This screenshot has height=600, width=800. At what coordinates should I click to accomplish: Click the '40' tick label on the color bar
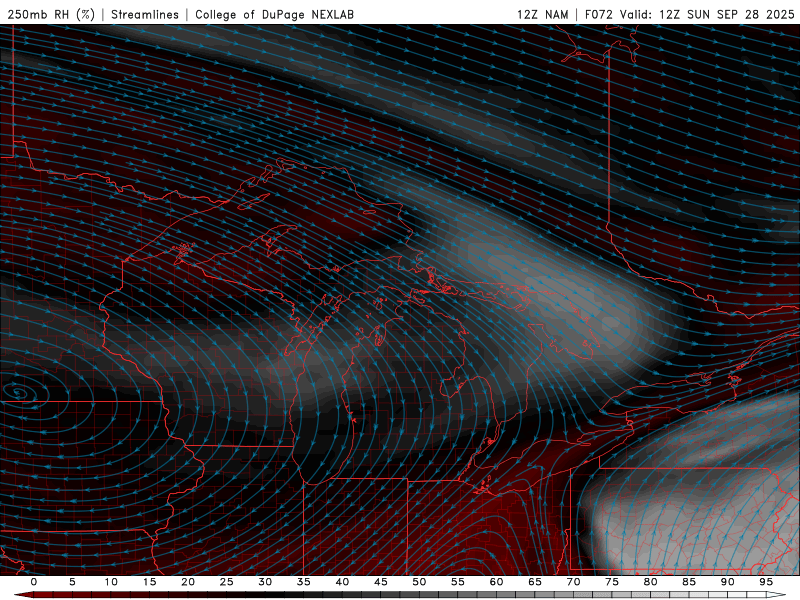(x=342, y=582)
